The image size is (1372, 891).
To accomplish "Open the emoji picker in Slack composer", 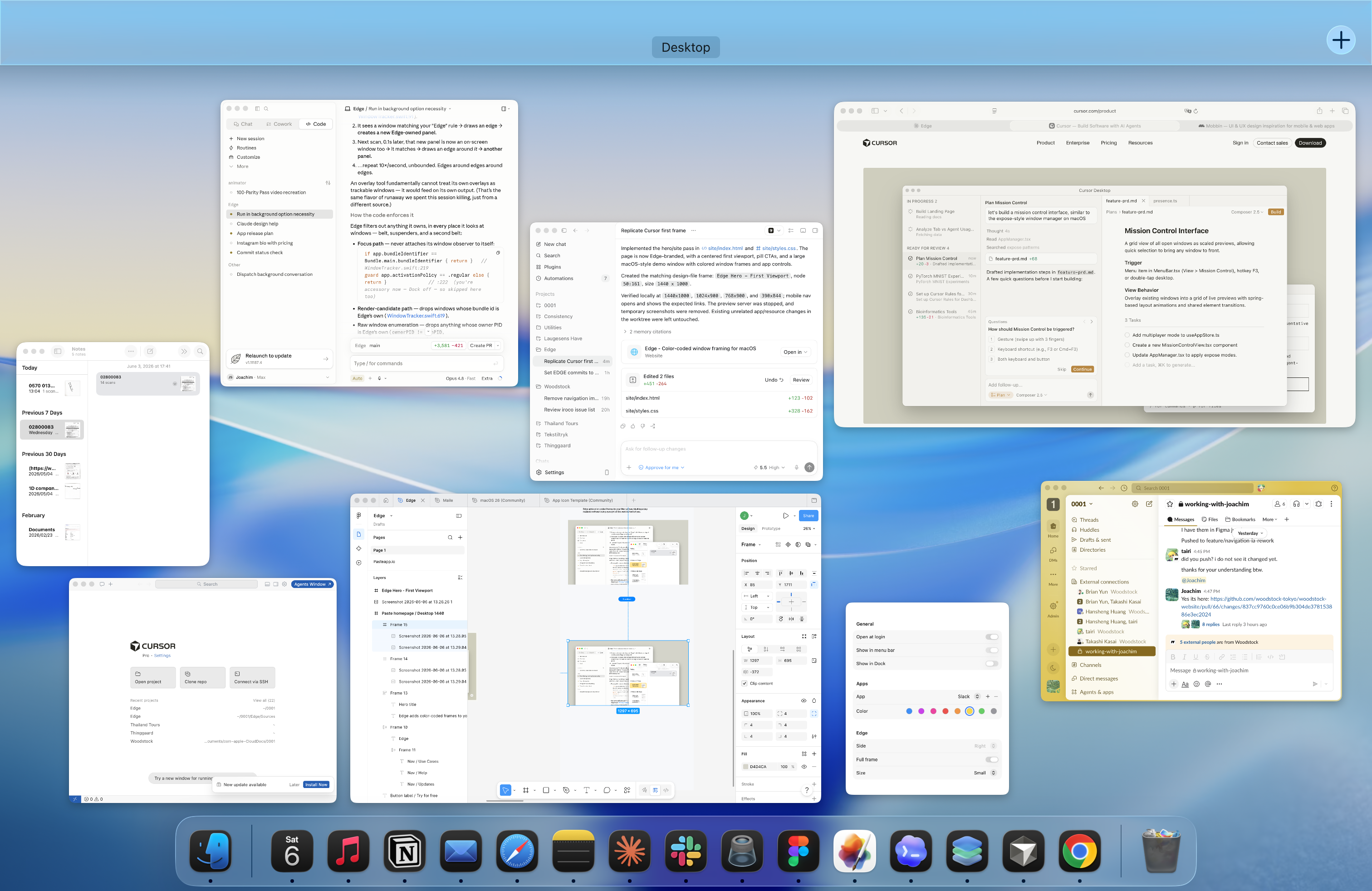I will [x=1196, y=684].
